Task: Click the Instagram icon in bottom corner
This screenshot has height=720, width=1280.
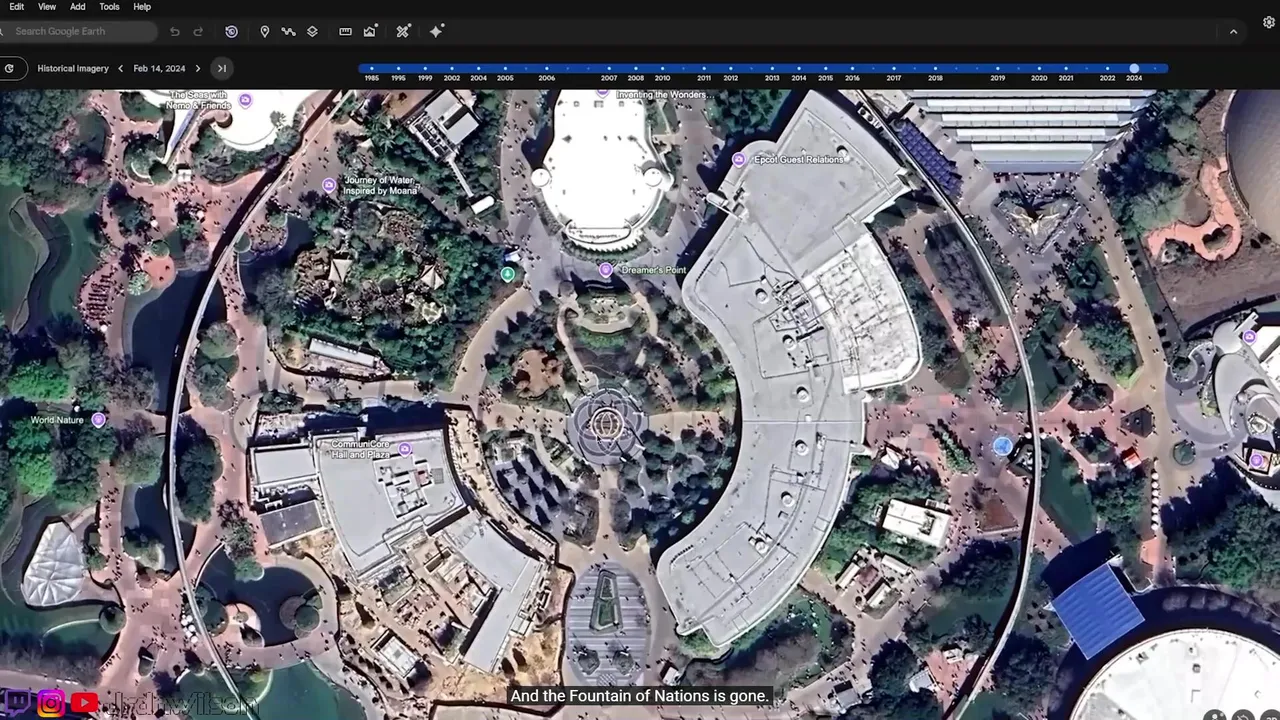Action: point(52,704)
